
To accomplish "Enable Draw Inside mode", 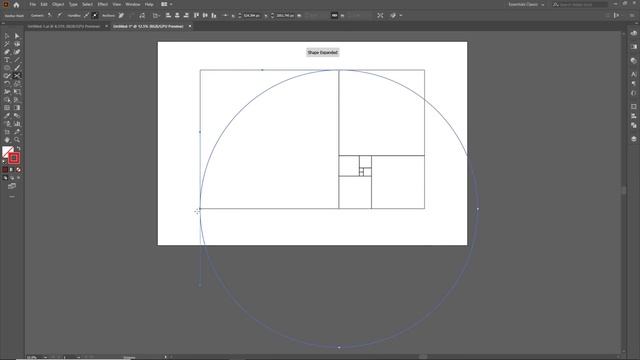I will click(x=18, y=178).
